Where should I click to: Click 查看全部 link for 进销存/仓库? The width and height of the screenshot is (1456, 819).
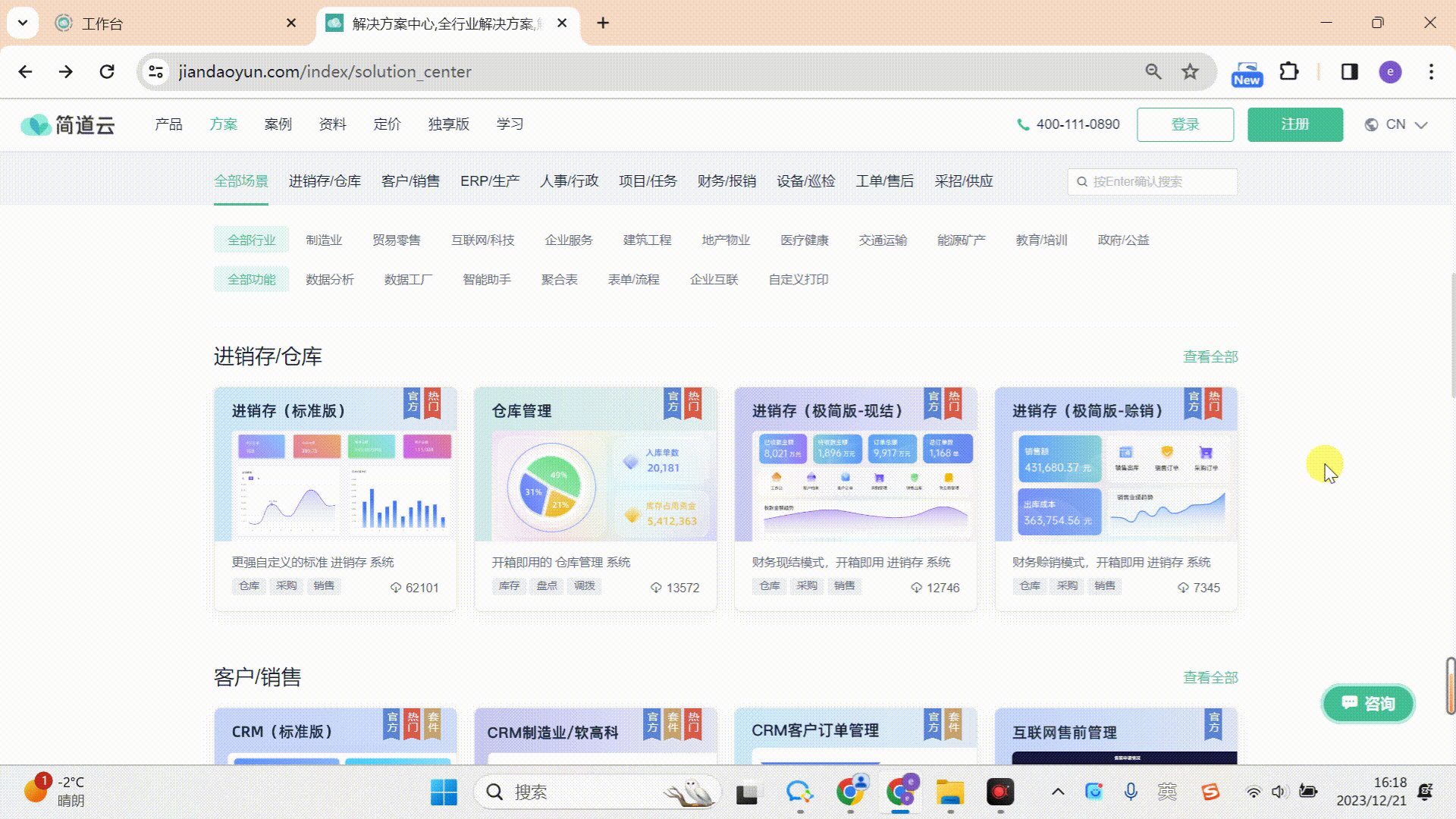(1210, 357)
